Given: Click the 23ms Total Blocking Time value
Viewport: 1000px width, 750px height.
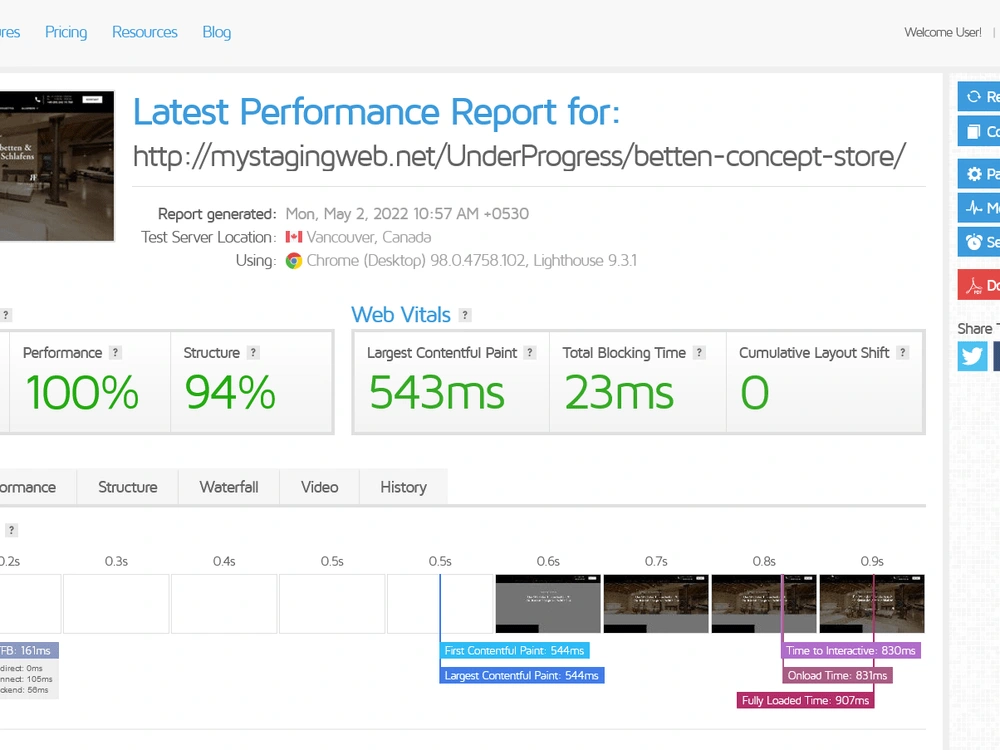Looking at the screenshot, I should [619, 392].
